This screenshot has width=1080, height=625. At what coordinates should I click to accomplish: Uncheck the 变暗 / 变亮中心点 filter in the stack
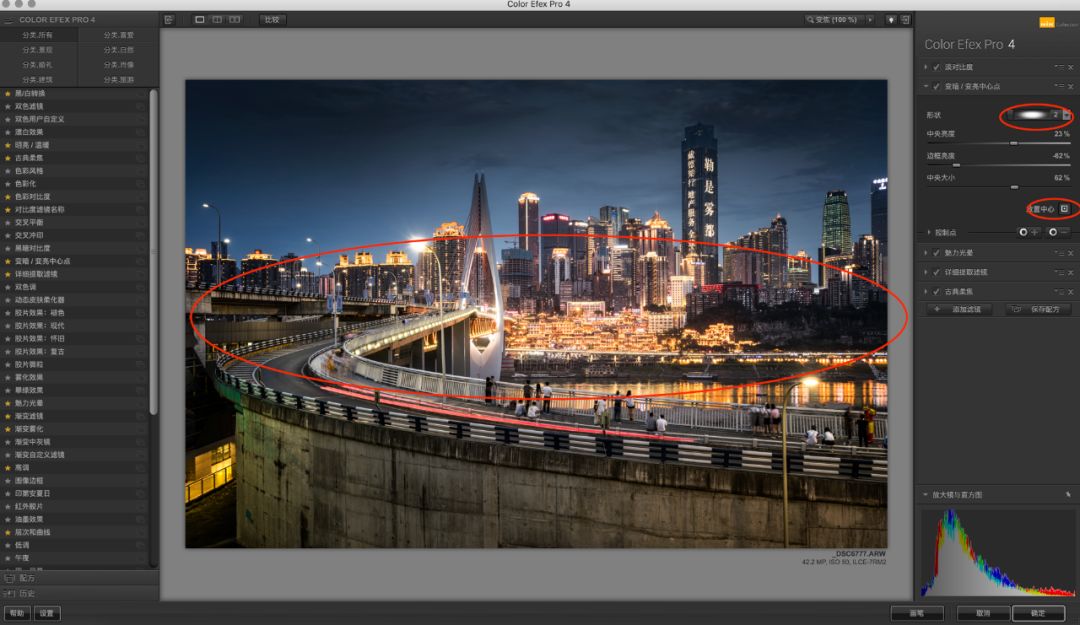point(936,87)
